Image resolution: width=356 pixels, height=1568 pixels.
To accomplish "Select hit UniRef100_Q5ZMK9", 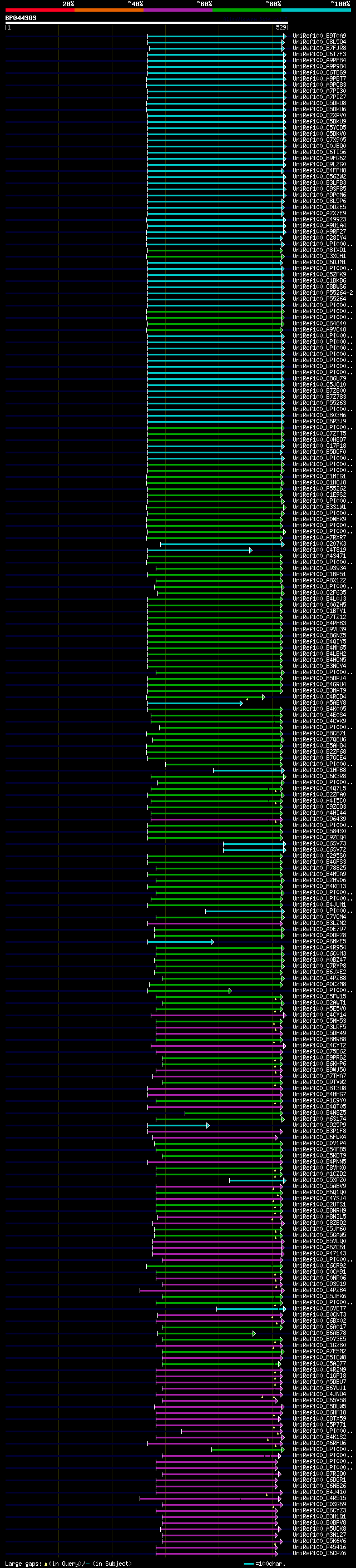I will click(x=319, y=275).
